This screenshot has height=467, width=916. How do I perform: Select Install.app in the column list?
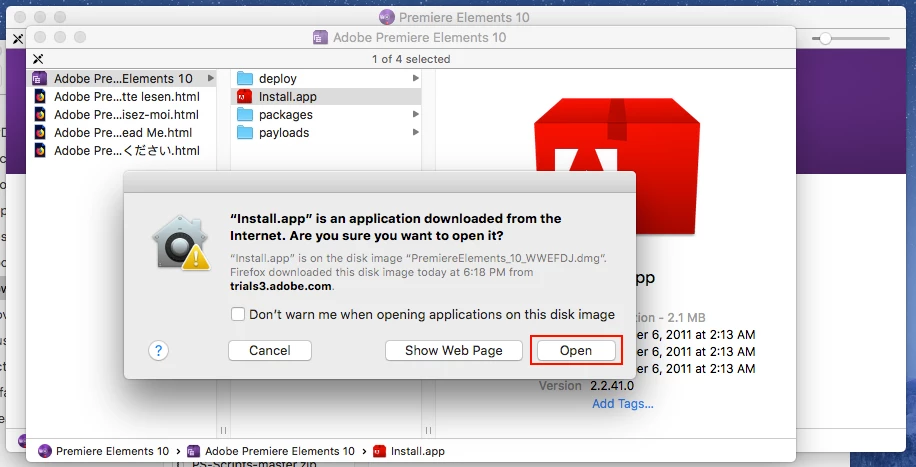click(326, 96)
